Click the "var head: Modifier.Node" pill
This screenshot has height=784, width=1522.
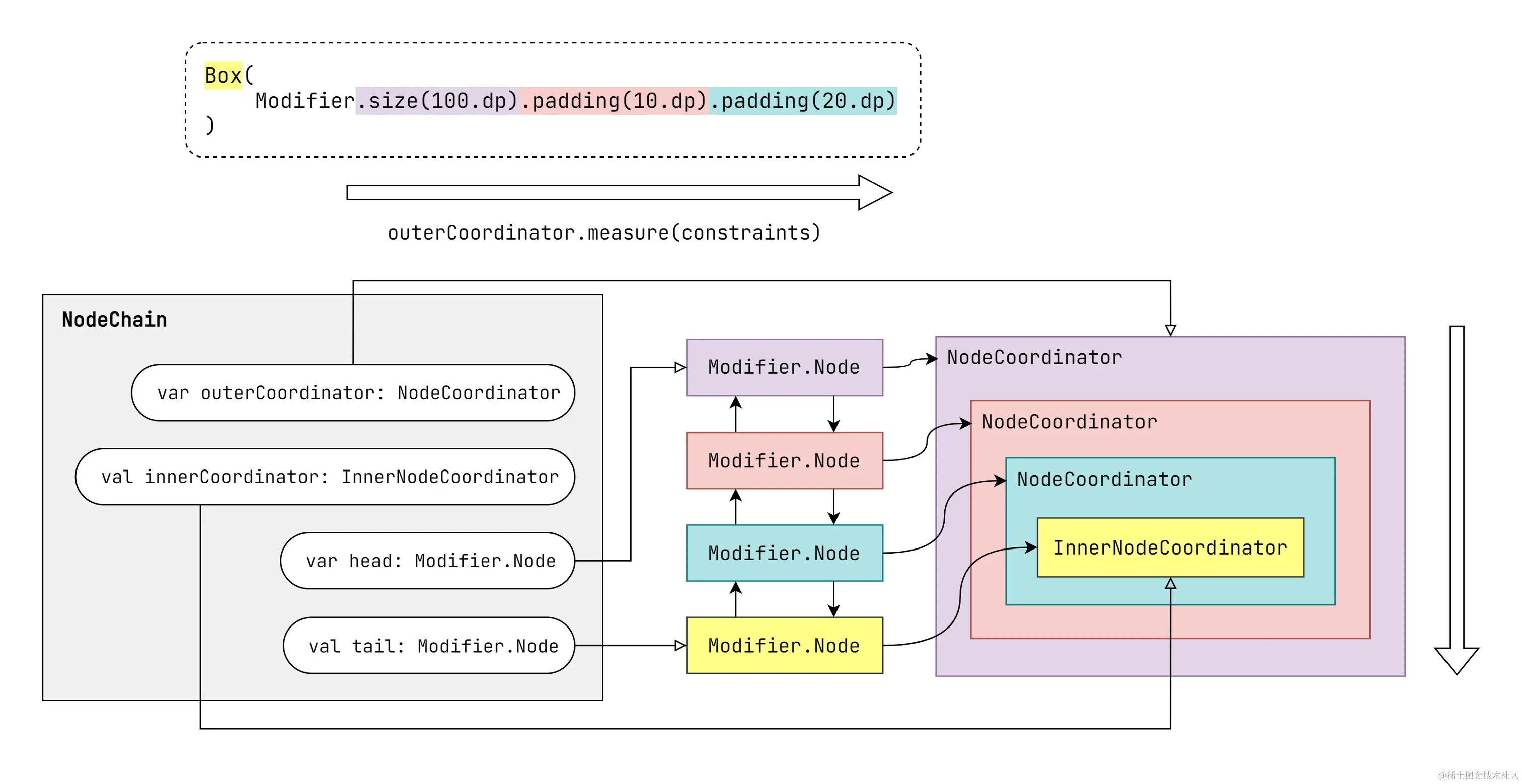click(x=428, y=560)
